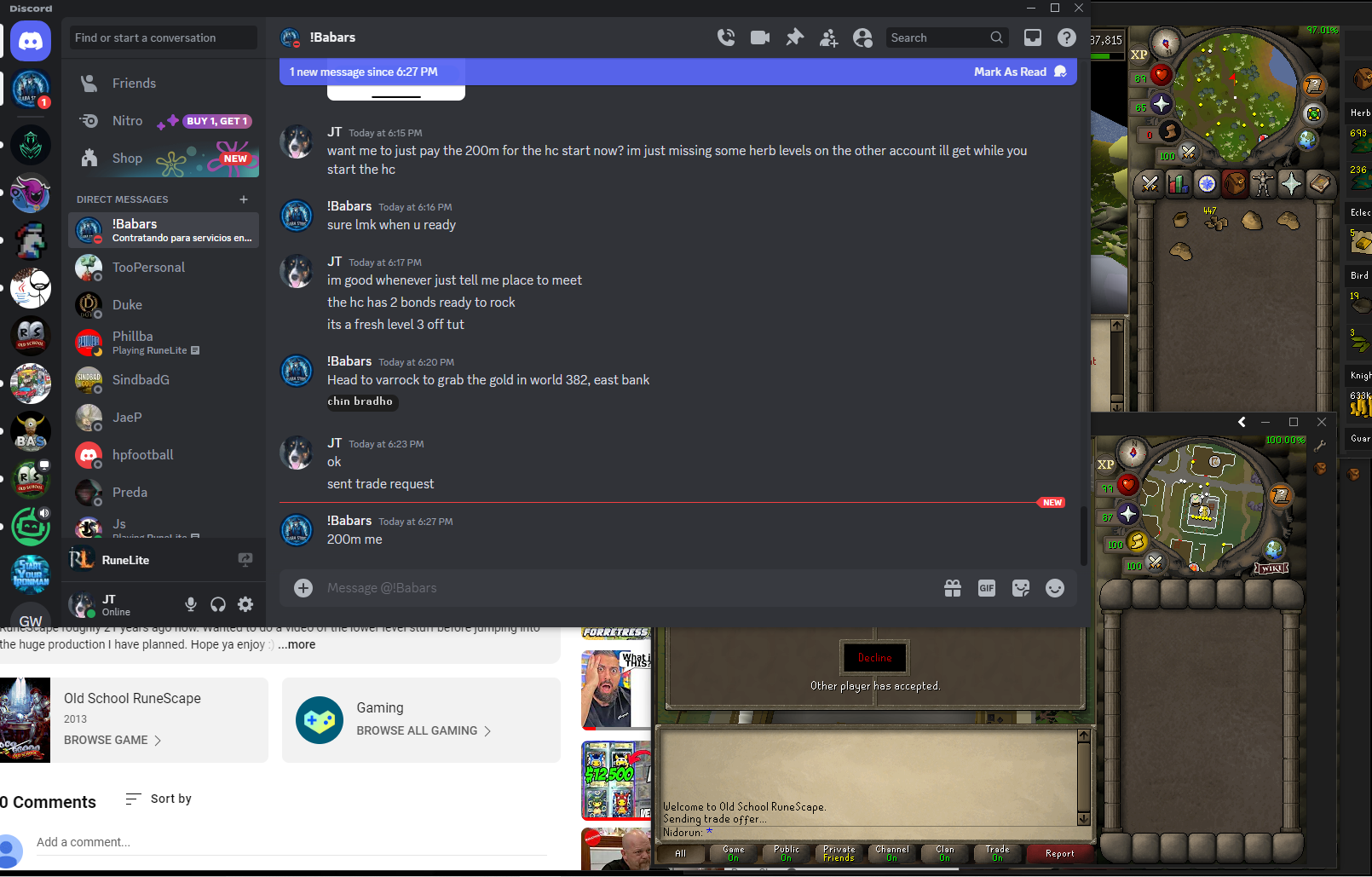Click the plus attachment button
This screenshot has height=877, width=1372.
tap(303, 588)
